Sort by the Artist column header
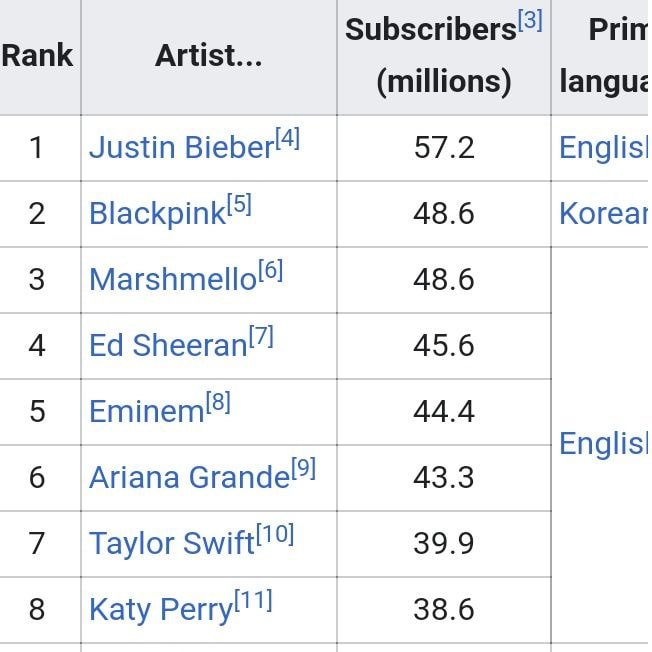The image size is (652, 652). pos(208,56)
